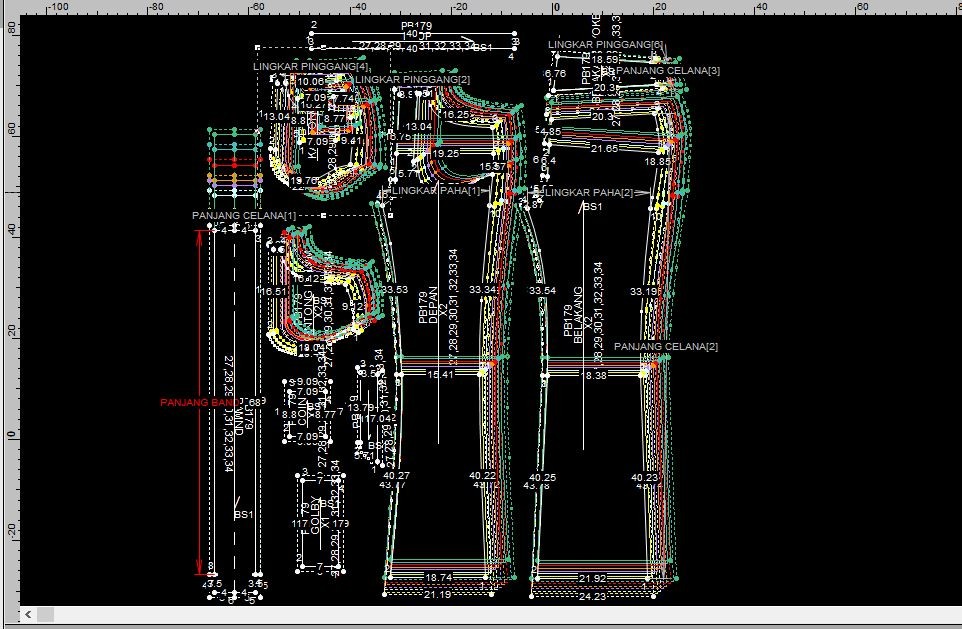
Task: Select the PANJANG CELANA[1] label
Action: coord(244,216)
